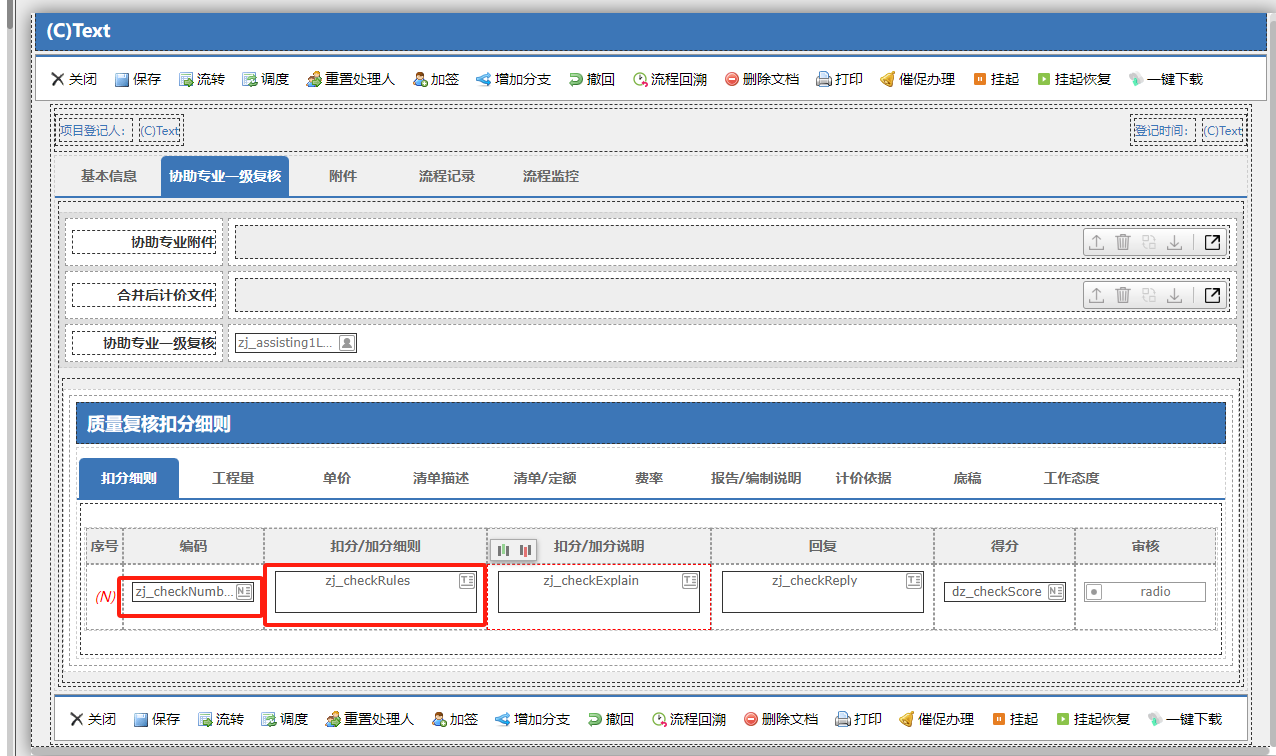This screenshot has width=1276, height=756.
Task: Open the person picker in 协助专业一级复核 field
Action: pos(346,343)
